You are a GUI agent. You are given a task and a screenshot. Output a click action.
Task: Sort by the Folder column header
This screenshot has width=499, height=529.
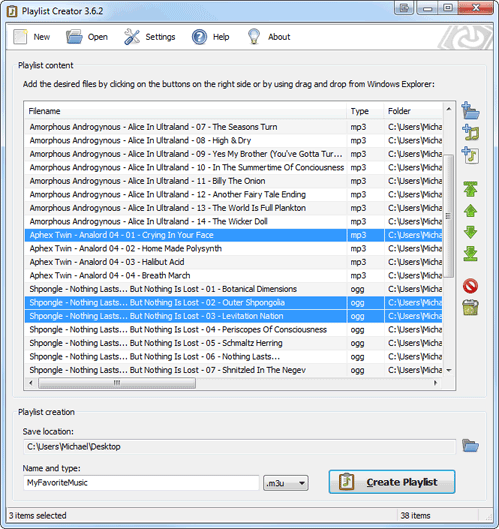click(x=413, y=111)
